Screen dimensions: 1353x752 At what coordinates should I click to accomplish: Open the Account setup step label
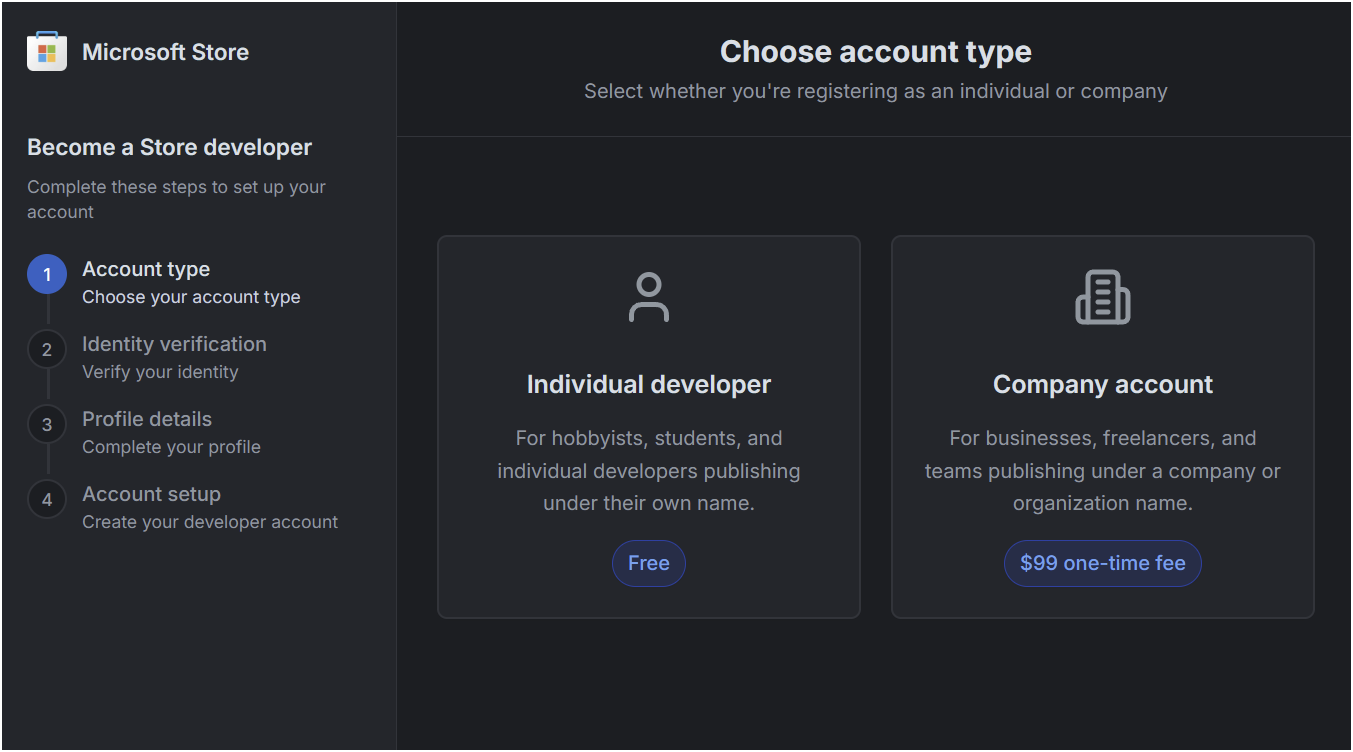(x=151, y=494)
